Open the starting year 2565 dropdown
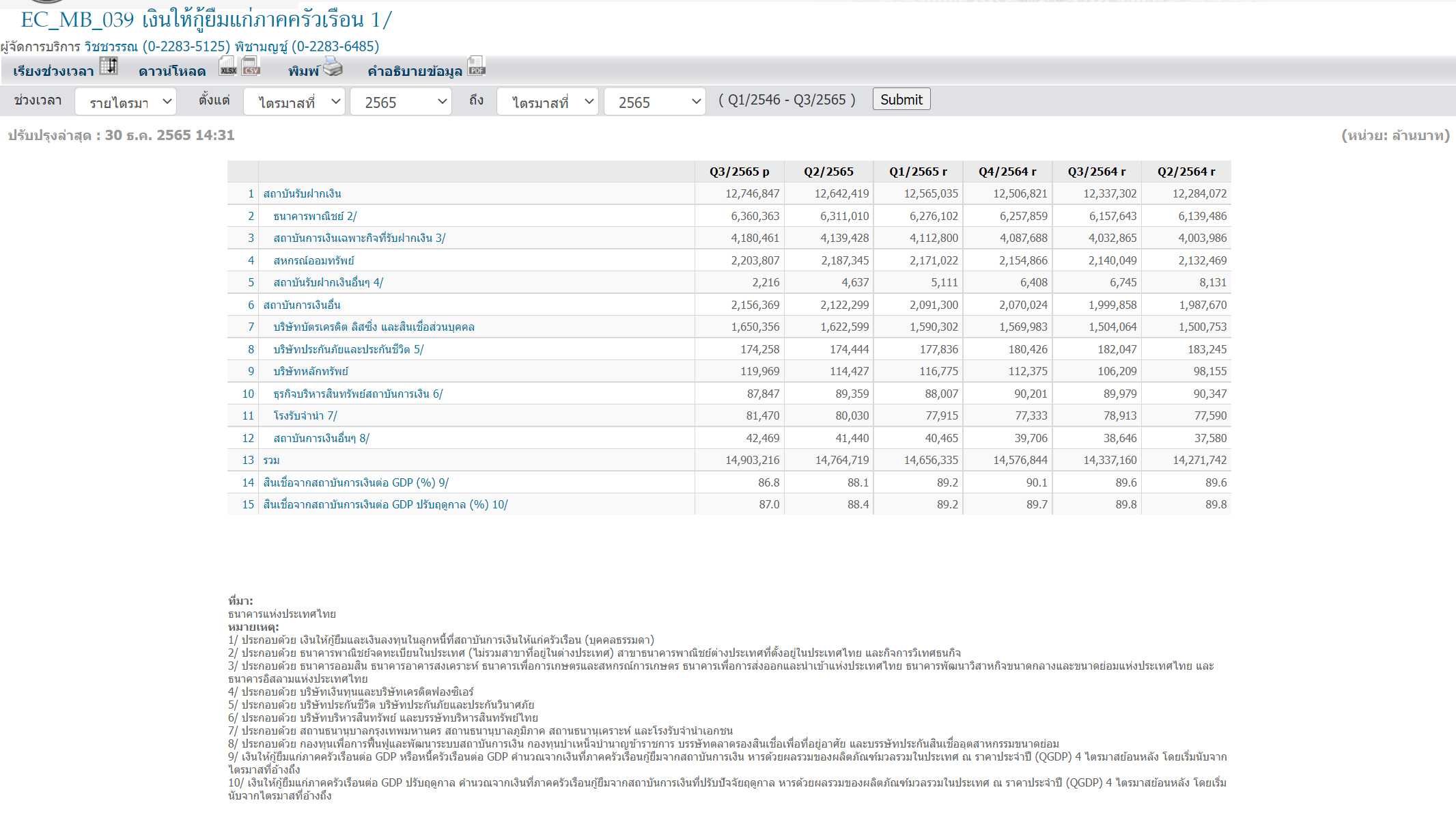The image size is (1456, 820). (x=401, y=102)
